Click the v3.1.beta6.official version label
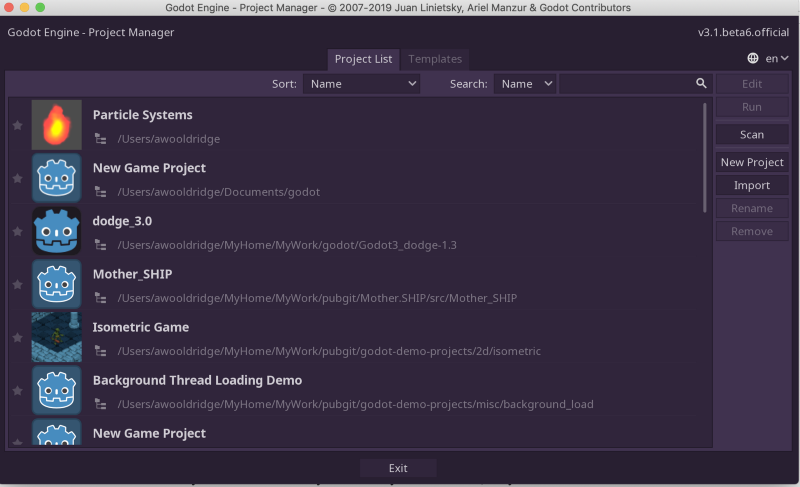Screen dimensions: 800x487 pyautogui.click(x=743, y=32)
